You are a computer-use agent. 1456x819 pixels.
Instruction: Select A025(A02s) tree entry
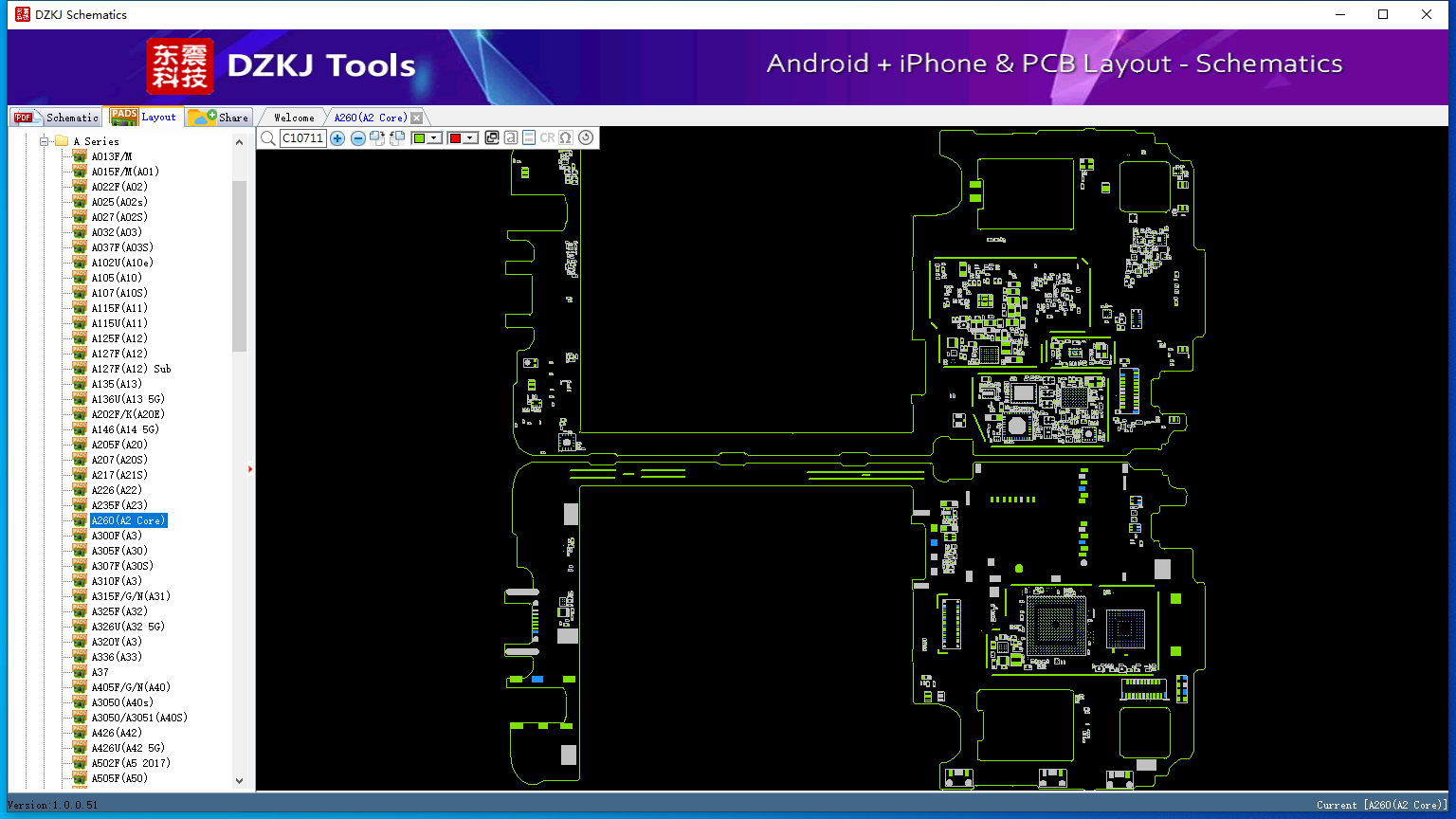(119, 202)
